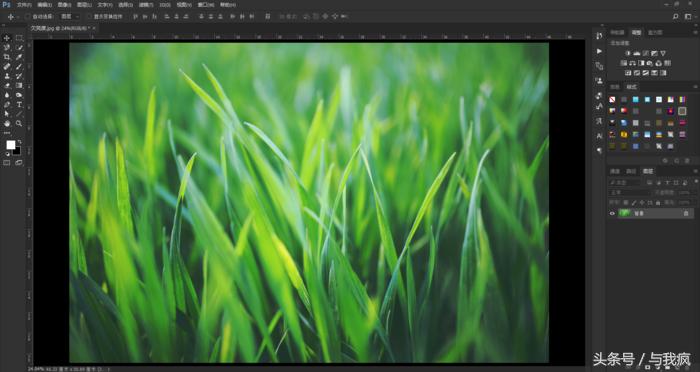Switch to the 路径 tab

[x=631, y=171]
